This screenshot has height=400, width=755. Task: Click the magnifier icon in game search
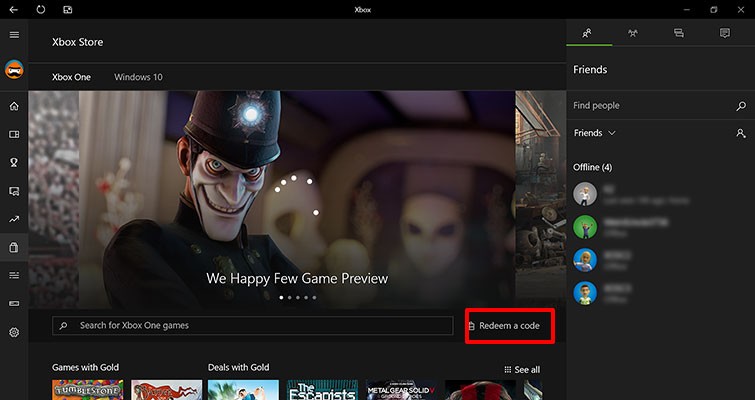[63, 326]
